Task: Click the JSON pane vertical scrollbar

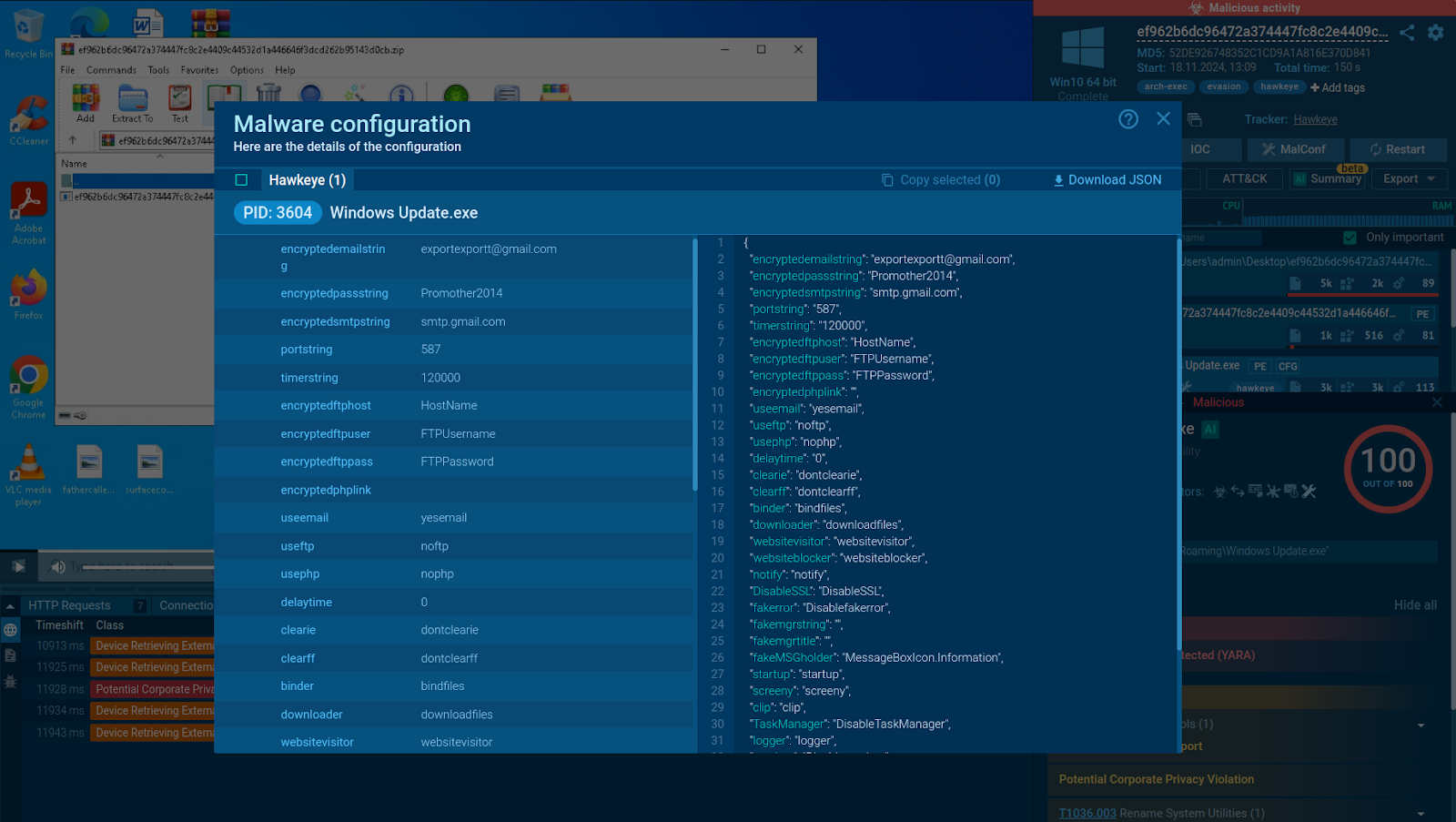Action: tap(1178, 446)
